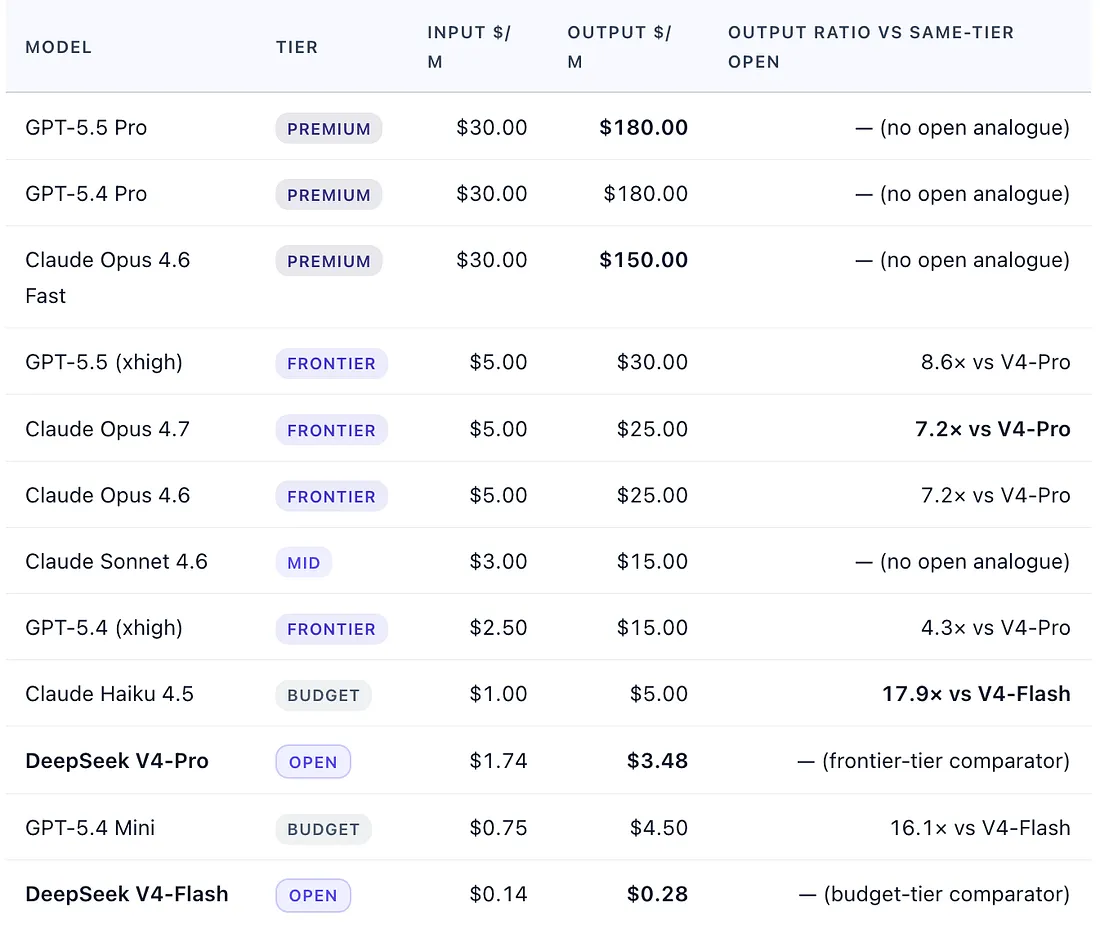The width and height of the screenshot is (1100, 933).
Task: Click Claude Opus 4.7's $25.00 output price
Action: point(652,429)
